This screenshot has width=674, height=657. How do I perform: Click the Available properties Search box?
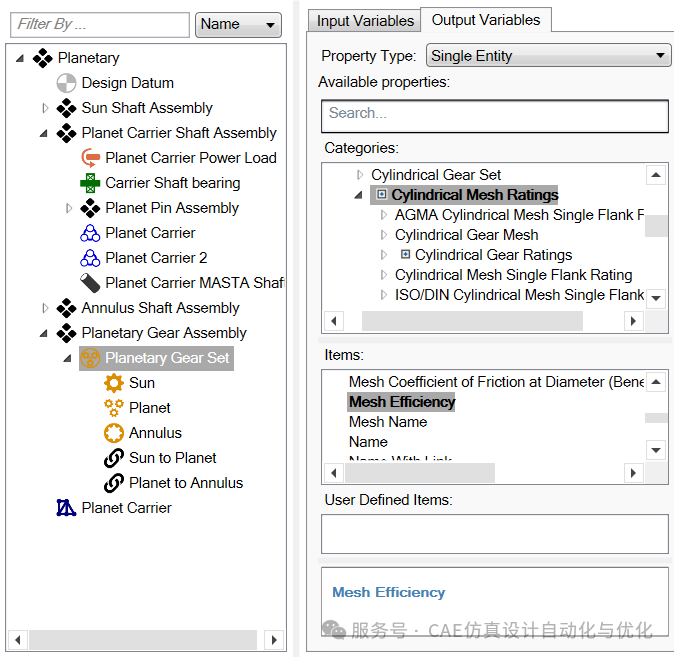pos(495,116)
